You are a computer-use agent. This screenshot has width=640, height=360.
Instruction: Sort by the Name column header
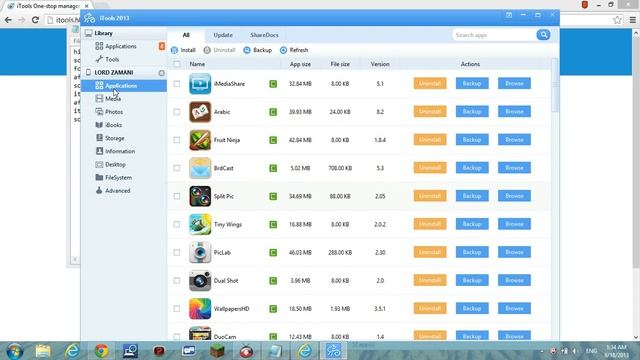[197, 64]
